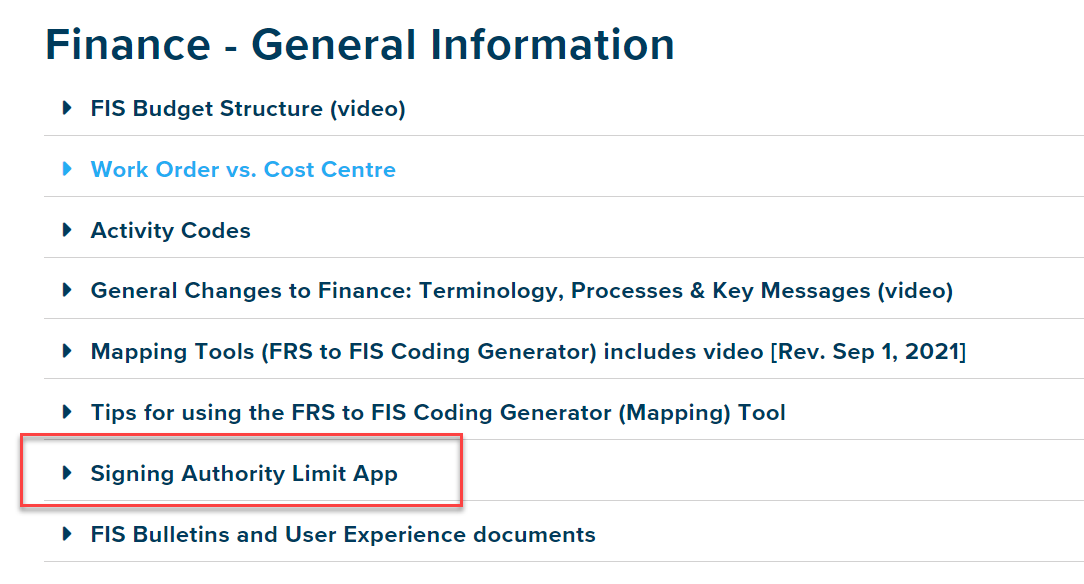Screen dimensions: 1084x584
Task: Click the arrow beside FIS Bulletins and User Experience documents
Action: point(66,534)
